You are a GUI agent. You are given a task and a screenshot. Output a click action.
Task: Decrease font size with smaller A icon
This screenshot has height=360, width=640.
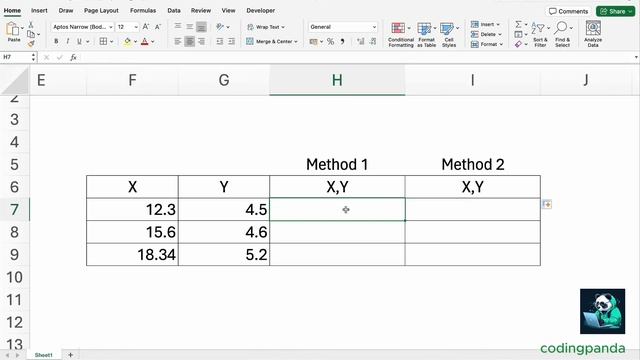(158, 27)
